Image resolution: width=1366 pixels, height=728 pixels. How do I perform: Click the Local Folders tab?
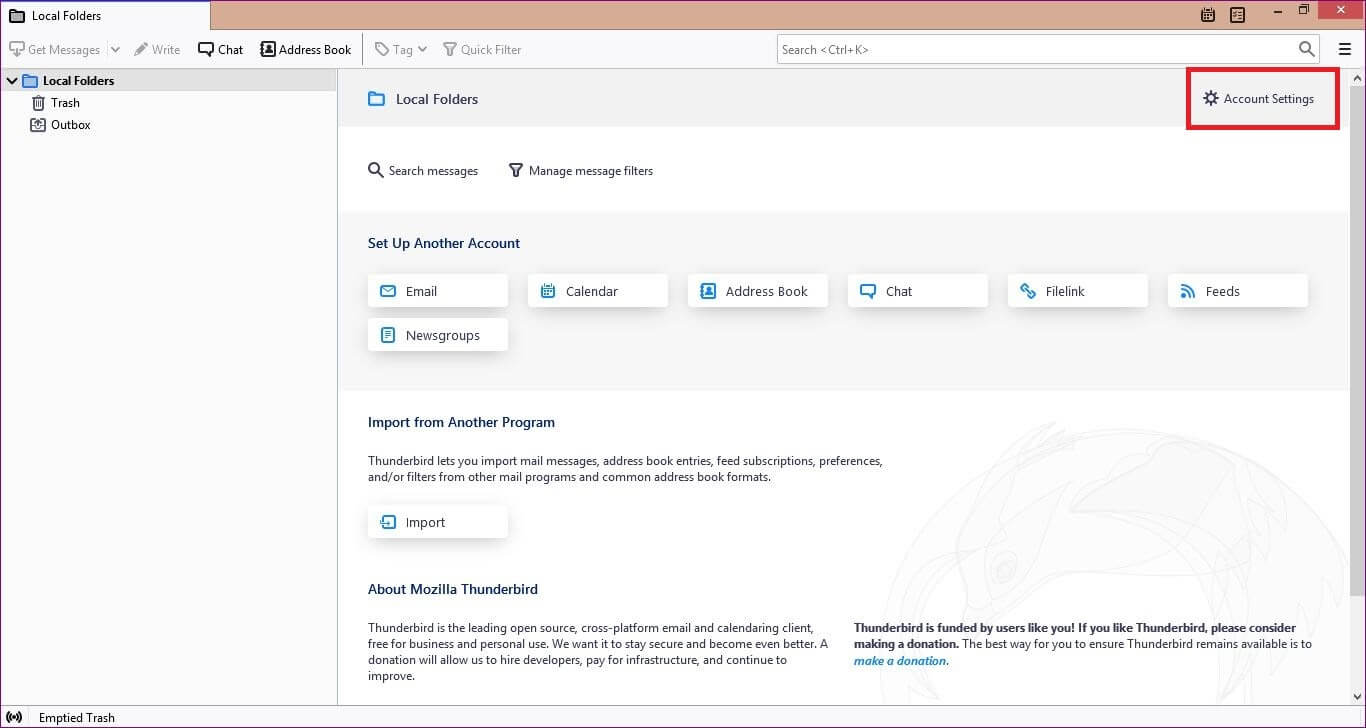coord(105,15)
